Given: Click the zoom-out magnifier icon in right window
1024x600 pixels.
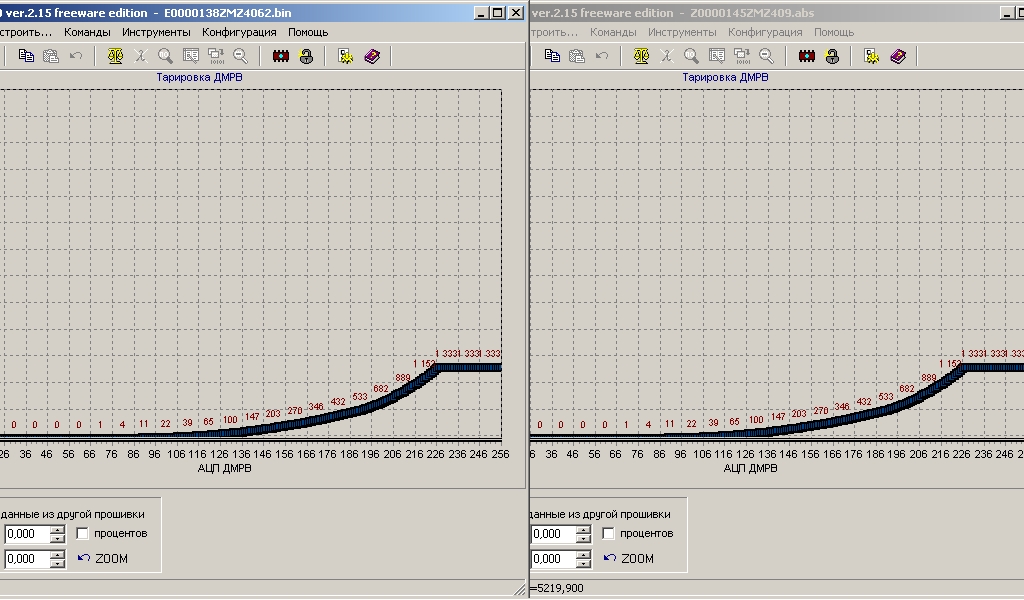Looking at the screenshot, I should coord(766,57).
